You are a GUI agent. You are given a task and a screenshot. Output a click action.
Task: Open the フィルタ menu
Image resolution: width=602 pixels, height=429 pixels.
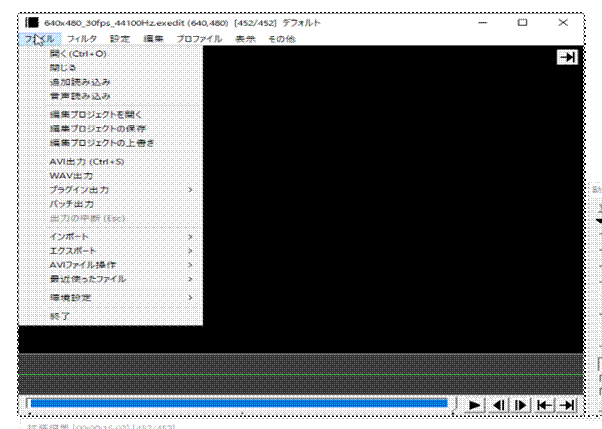tap(82, 38)
